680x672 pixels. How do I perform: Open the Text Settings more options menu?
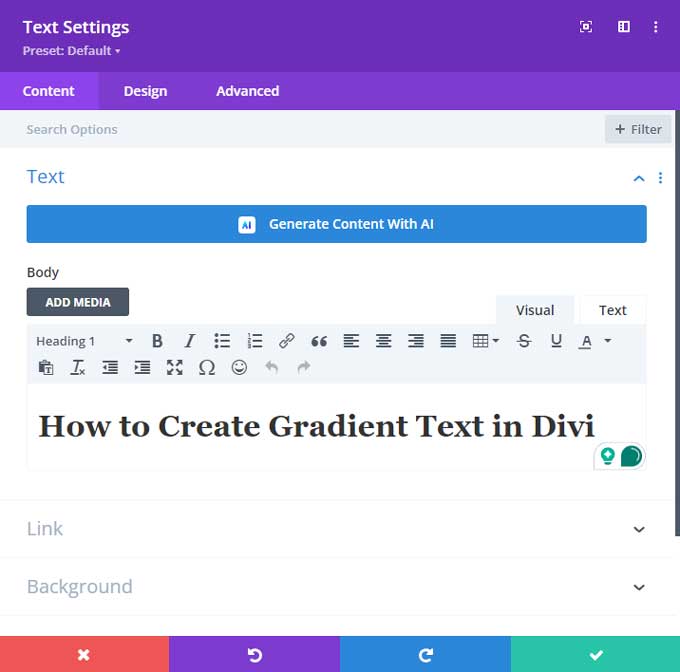tap(655, 27)
